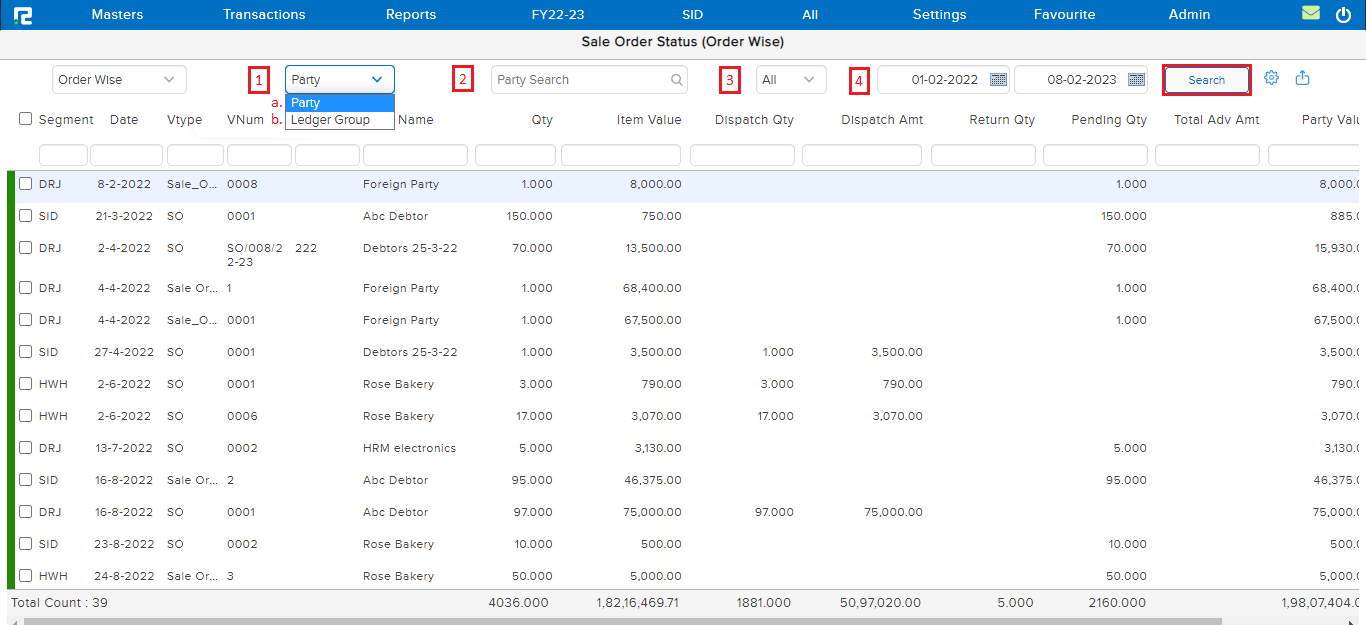Click the power logout icon
This screenshot has height=625, width=1366.
1341,14
